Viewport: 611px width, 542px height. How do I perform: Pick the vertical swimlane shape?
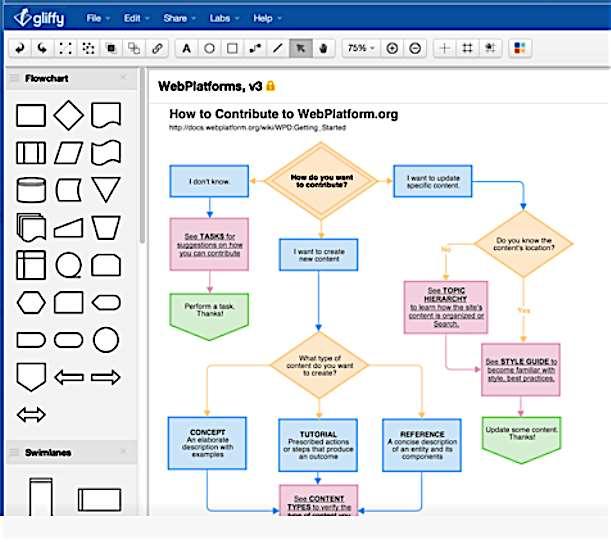[x=41, y=497]
